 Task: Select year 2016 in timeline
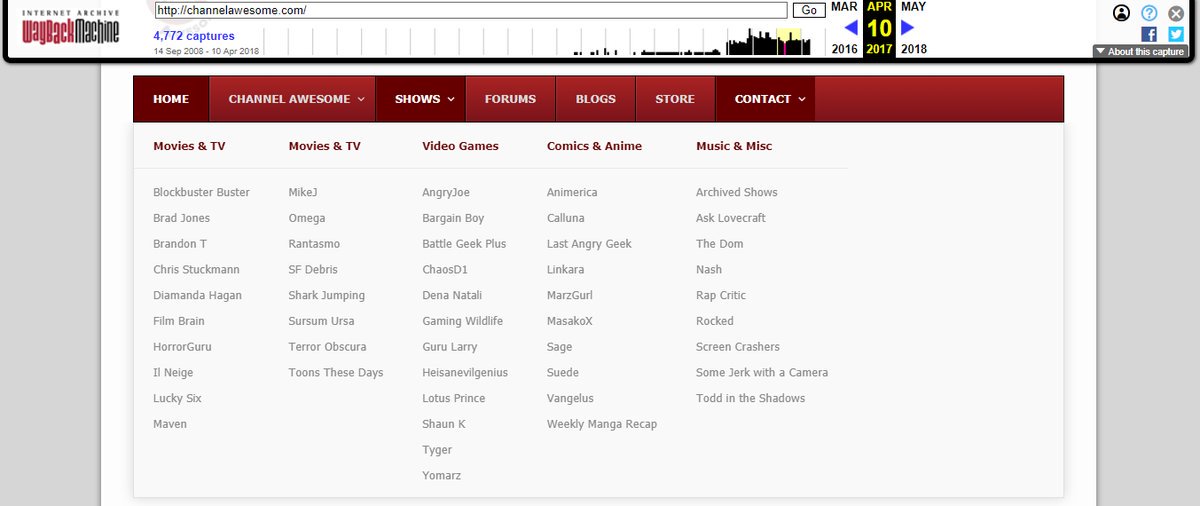point(844,49)
